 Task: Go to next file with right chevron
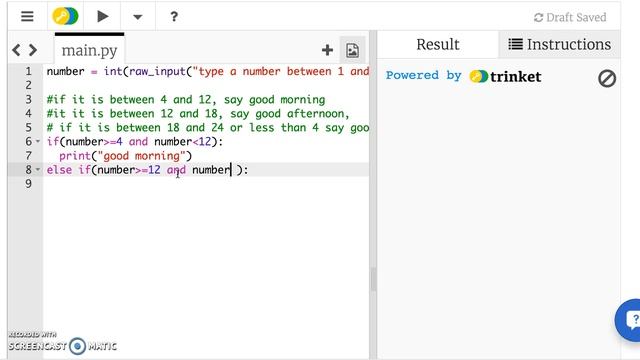33,50
